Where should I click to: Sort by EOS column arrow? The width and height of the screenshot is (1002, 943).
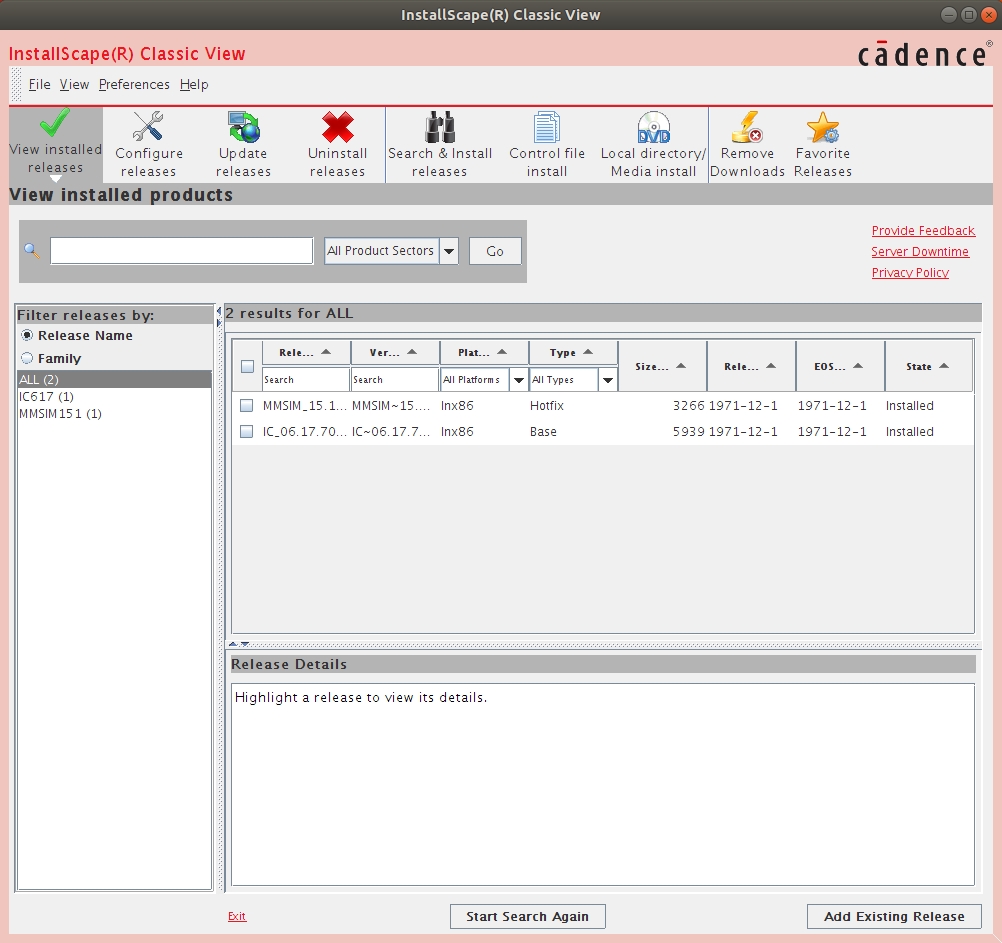tap(858, 366)
